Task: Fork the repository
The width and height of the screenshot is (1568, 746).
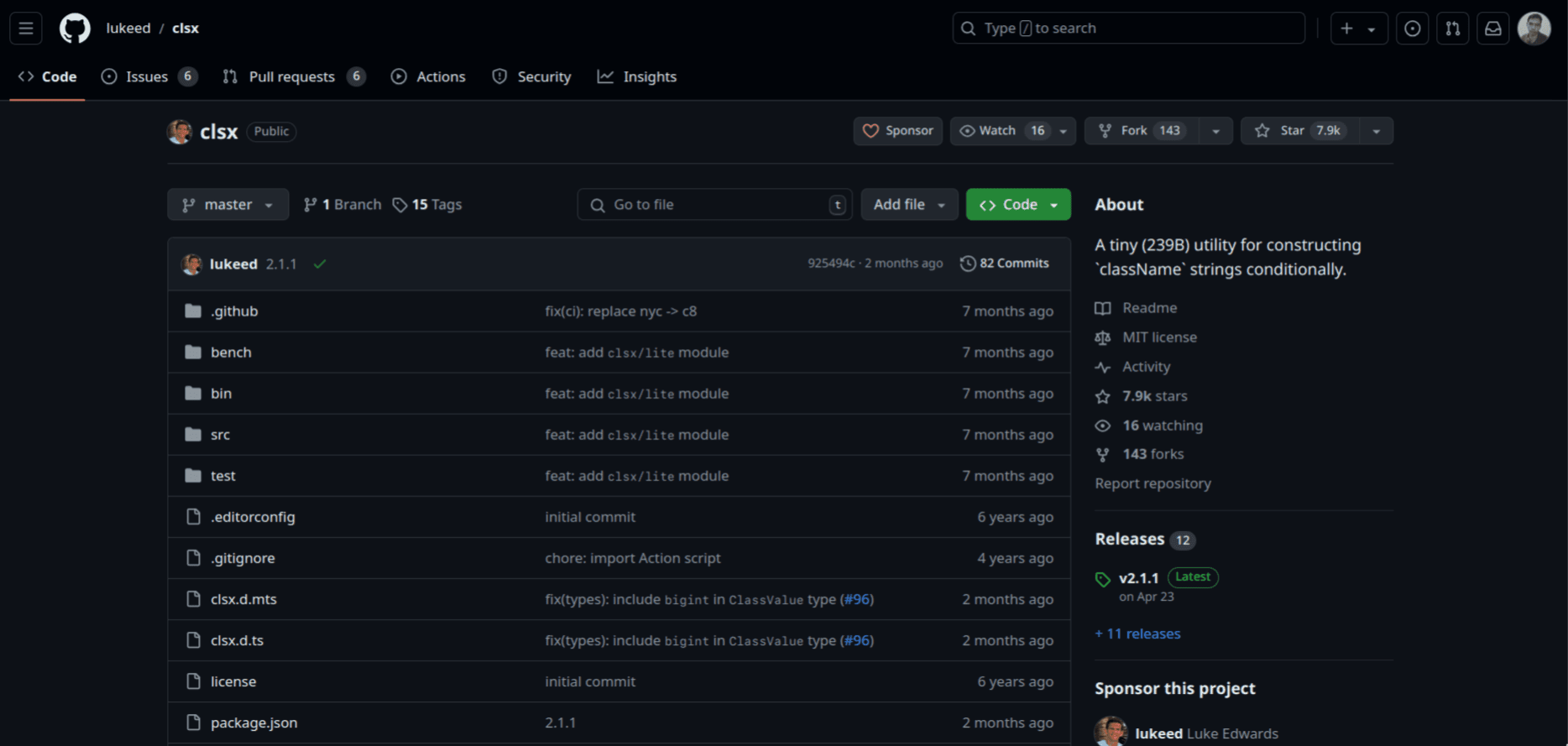Action: point(1142,131)
